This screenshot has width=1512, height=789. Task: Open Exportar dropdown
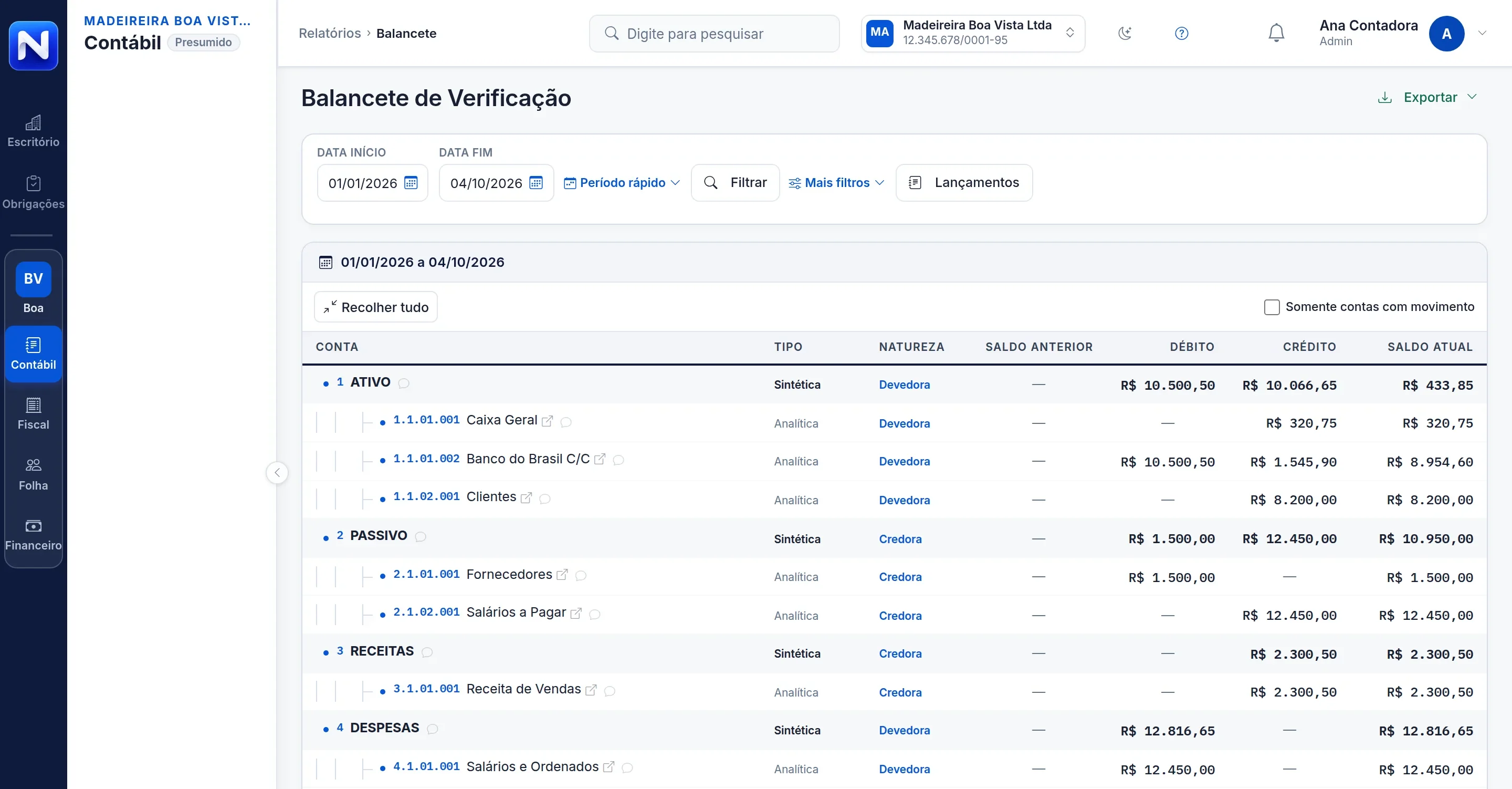click(1428, 98)
